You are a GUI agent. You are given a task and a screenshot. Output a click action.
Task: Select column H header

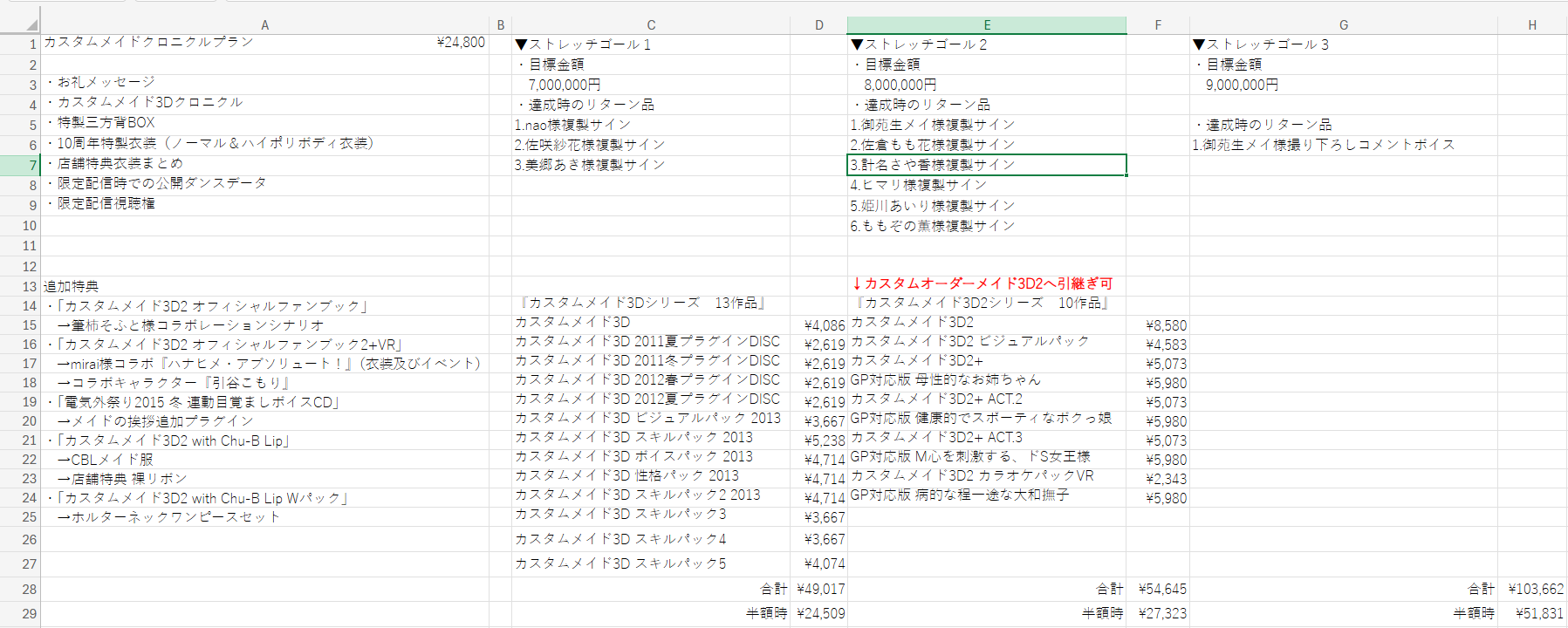tap(1532, 25)
